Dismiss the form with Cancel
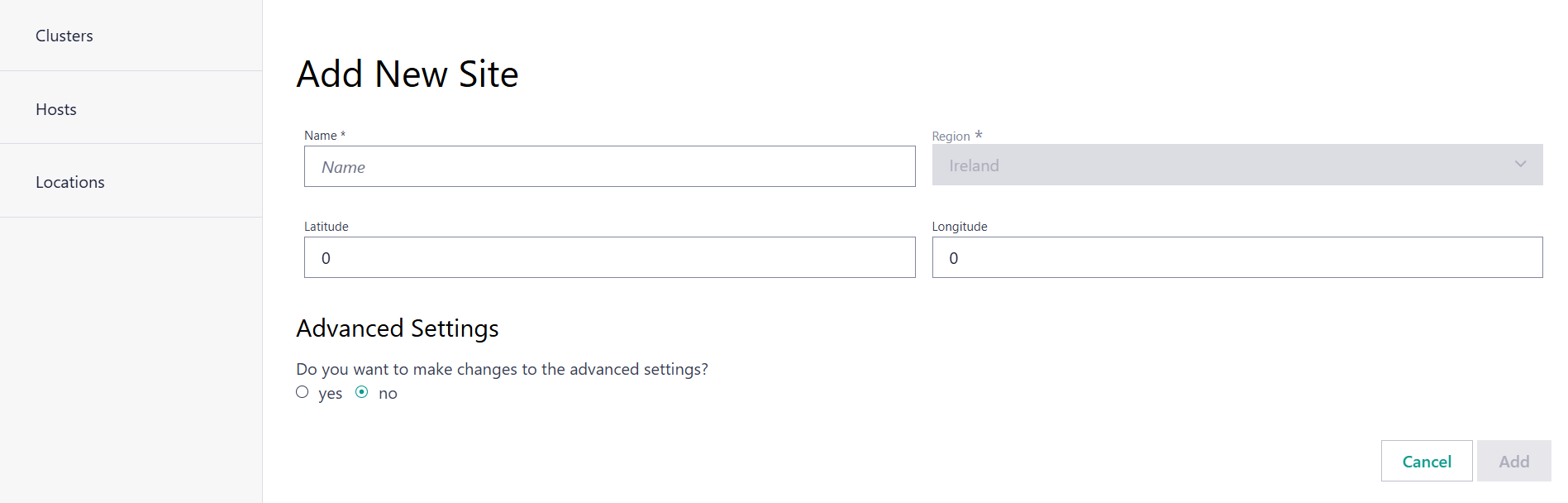The image size is (1568, 503). [x=1426, y=461]
